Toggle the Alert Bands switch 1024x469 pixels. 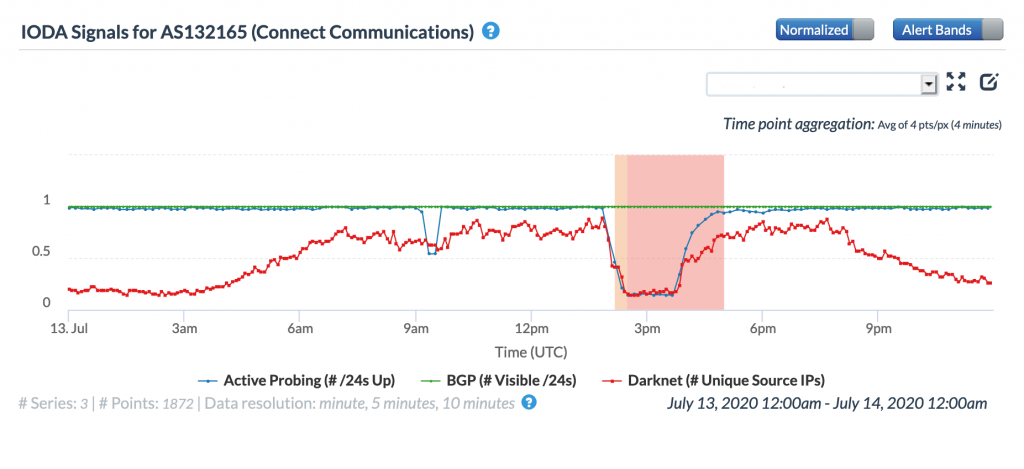pyautogui.click(x=946, y=30)
